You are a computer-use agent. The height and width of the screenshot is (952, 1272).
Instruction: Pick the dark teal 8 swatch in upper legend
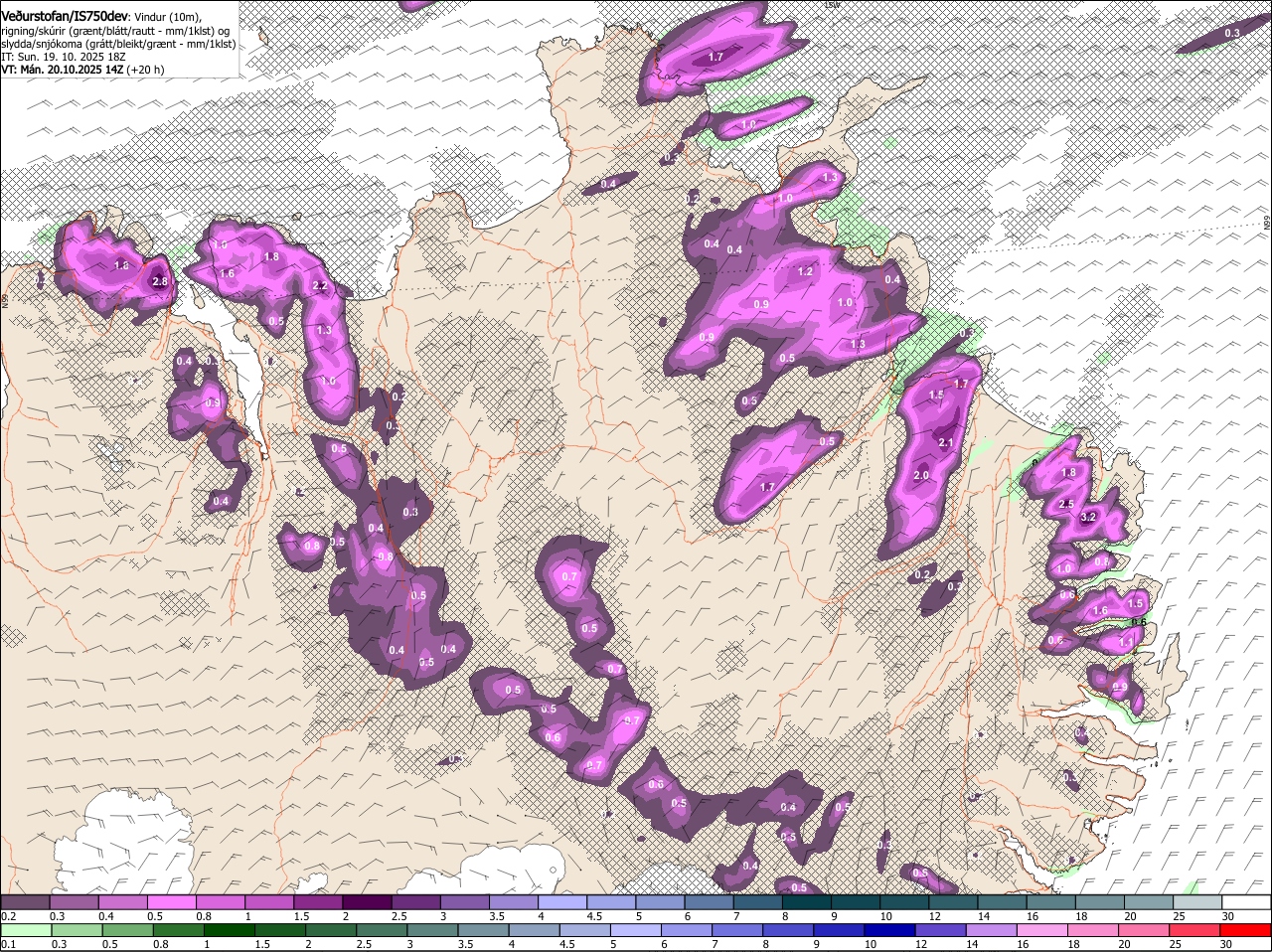point(807,901)
